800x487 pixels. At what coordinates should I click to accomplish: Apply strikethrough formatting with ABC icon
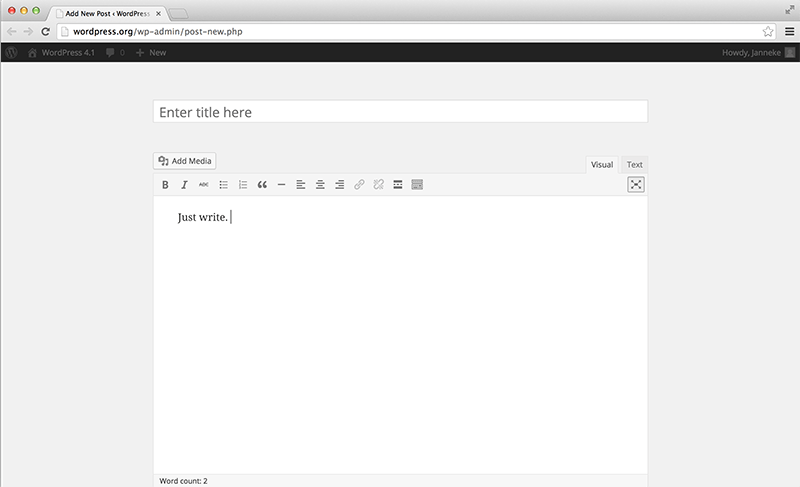(x=204, y=185)
